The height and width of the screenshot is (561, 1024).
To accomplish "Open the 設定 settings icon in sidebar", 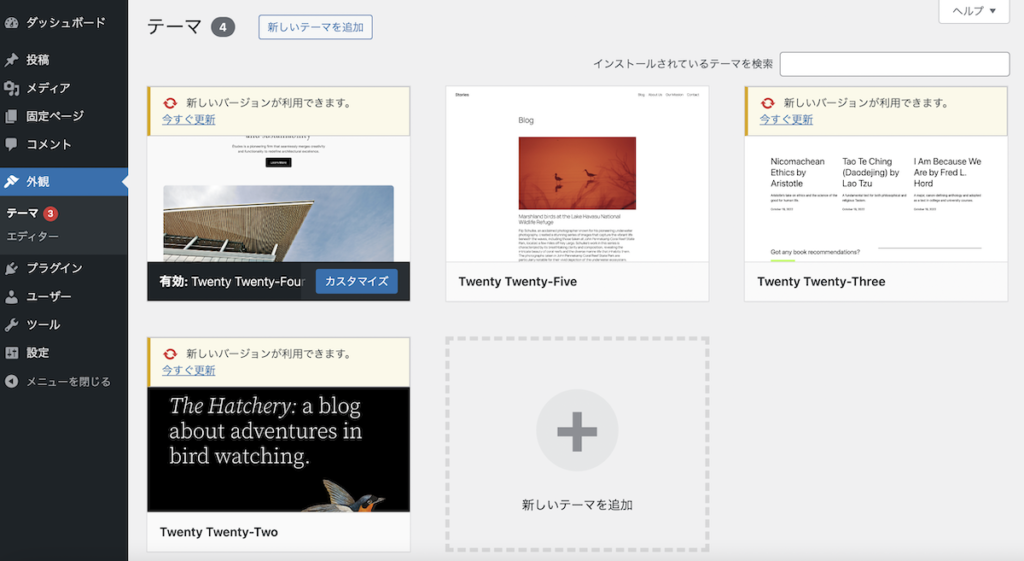I will (12, 352).
